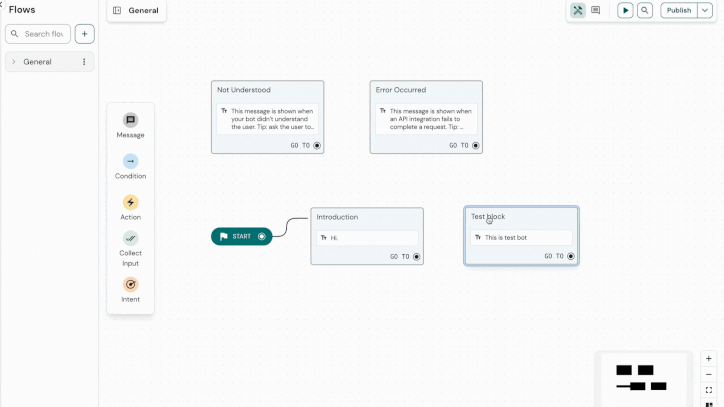The width and height of the screenshot is (724, 407).
Task: Open the General flow three-dot menu
Action: 84,62
